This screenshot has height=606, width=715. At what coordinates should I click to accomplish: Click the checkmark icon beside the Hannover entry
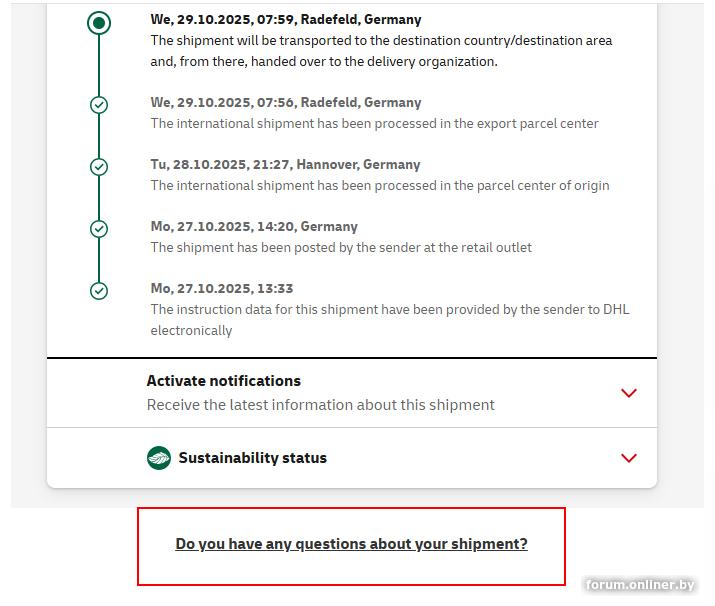point(99,167)
